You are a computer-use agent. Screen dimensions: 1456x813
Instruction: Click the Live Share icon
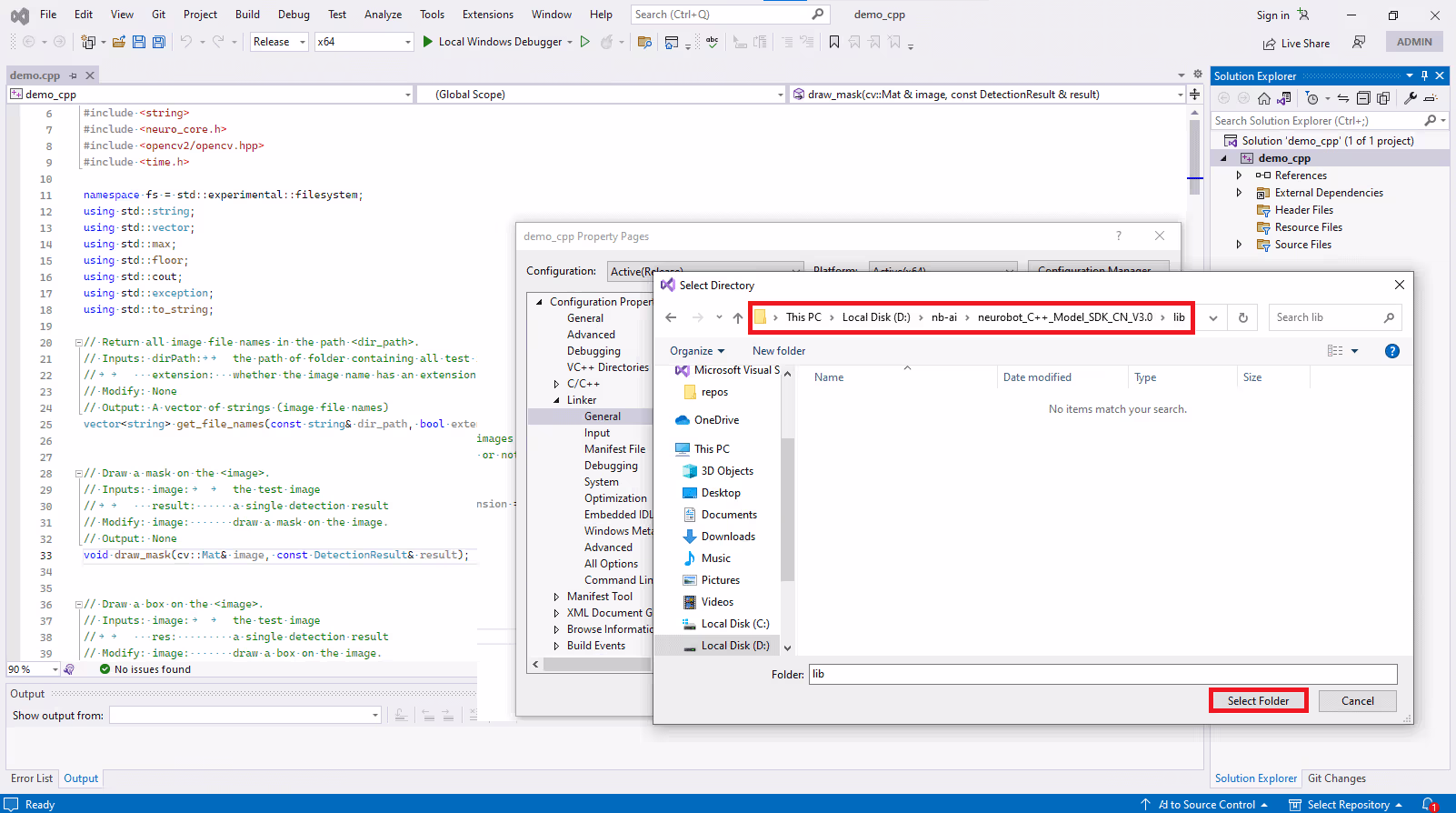(1269, 44)
